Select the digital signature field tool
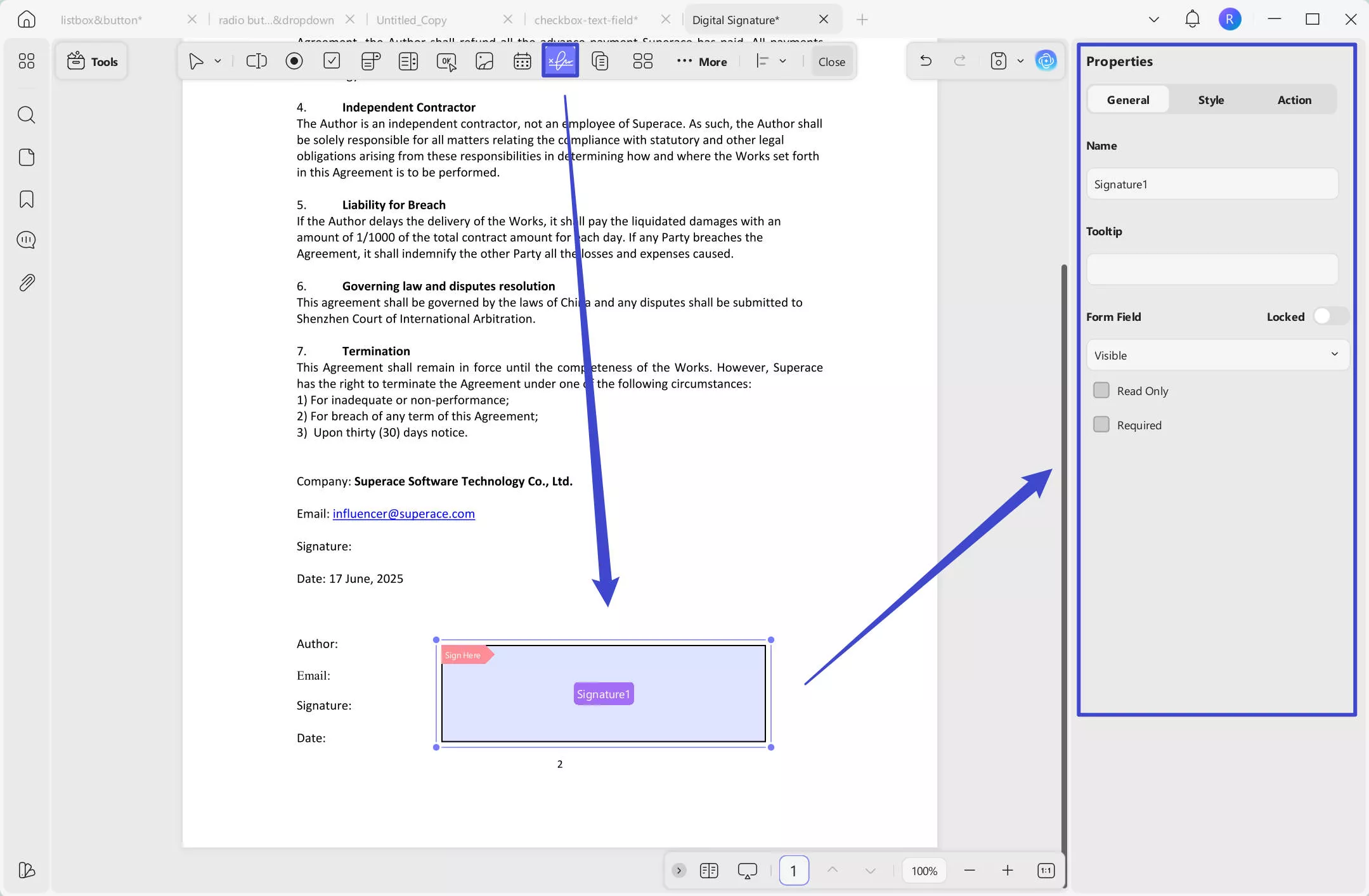The width and height of the screenshot is (1369, 896). (x=560, y=61)
